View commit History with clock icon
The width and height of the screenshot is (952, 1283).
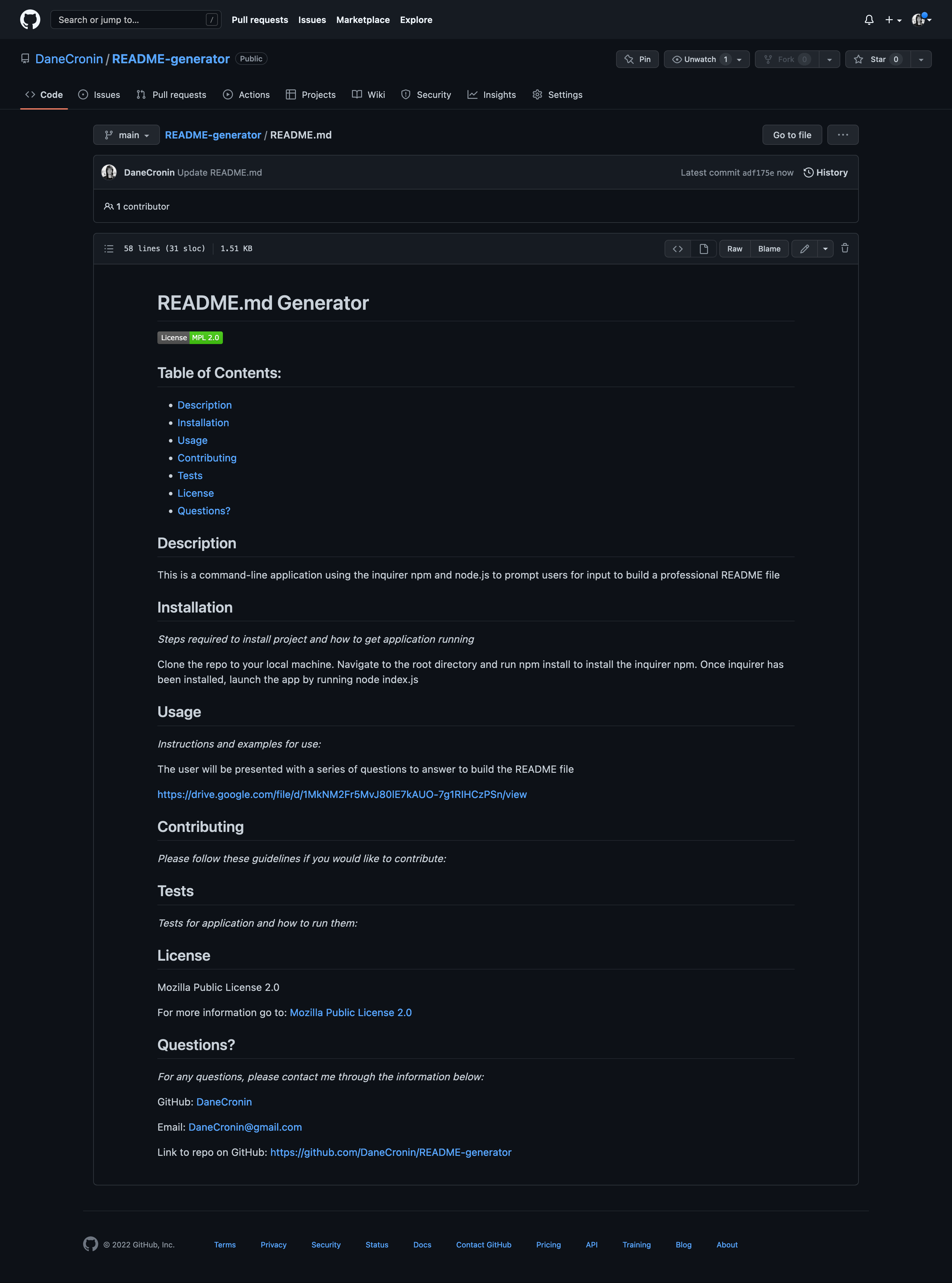(x=825, y=172)
